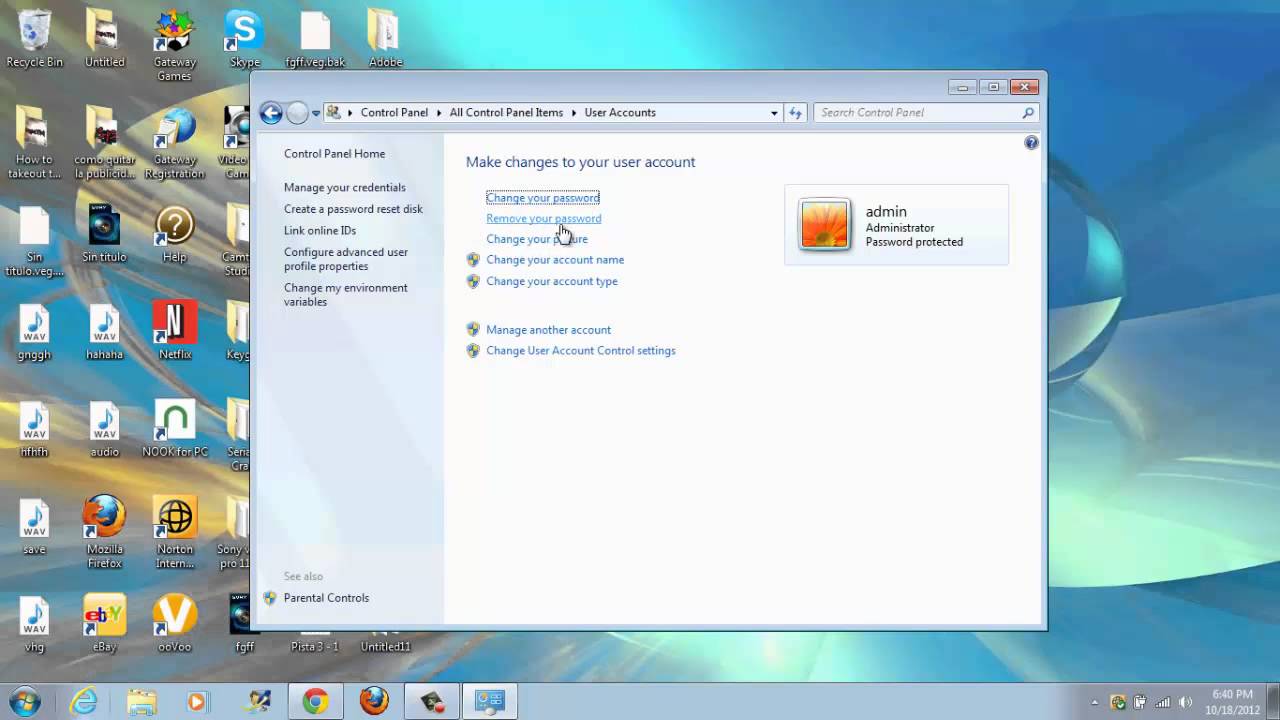Select the Sin titulo desktop icon
The height and width of the screenshot is (720, 1280).
pyautogui.click(x=104, y=235)
